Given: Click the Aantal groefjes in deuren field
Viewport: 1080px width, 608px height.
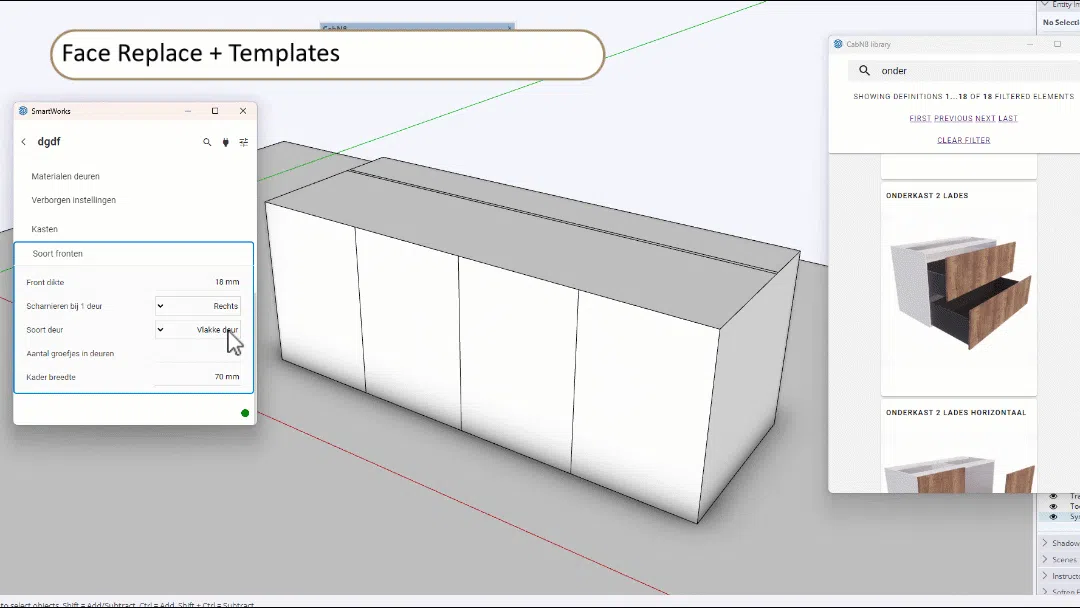Looking at the screenshot, I should point(198,354).
